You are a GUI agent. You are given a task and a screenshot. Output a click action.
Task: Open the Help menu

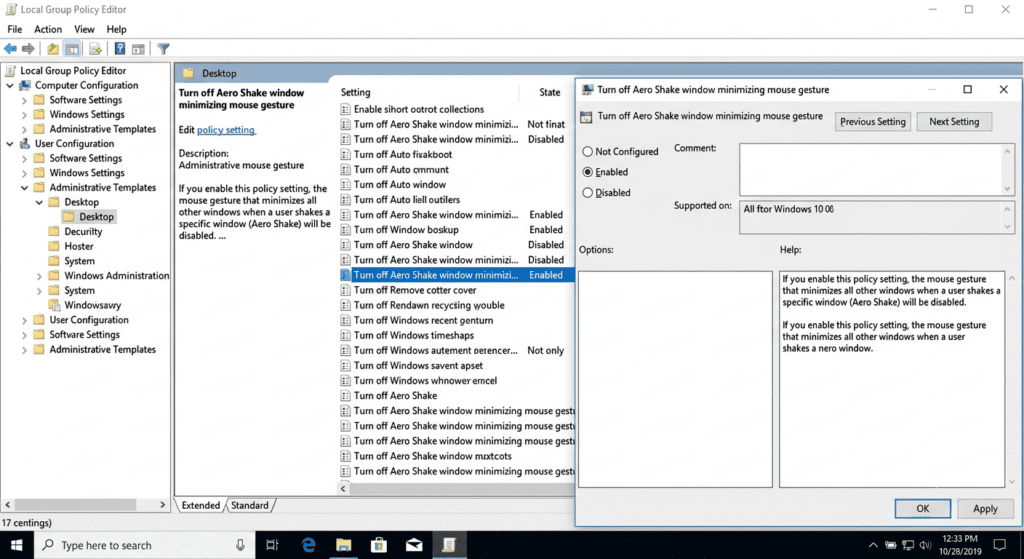[x=116, y=29]
